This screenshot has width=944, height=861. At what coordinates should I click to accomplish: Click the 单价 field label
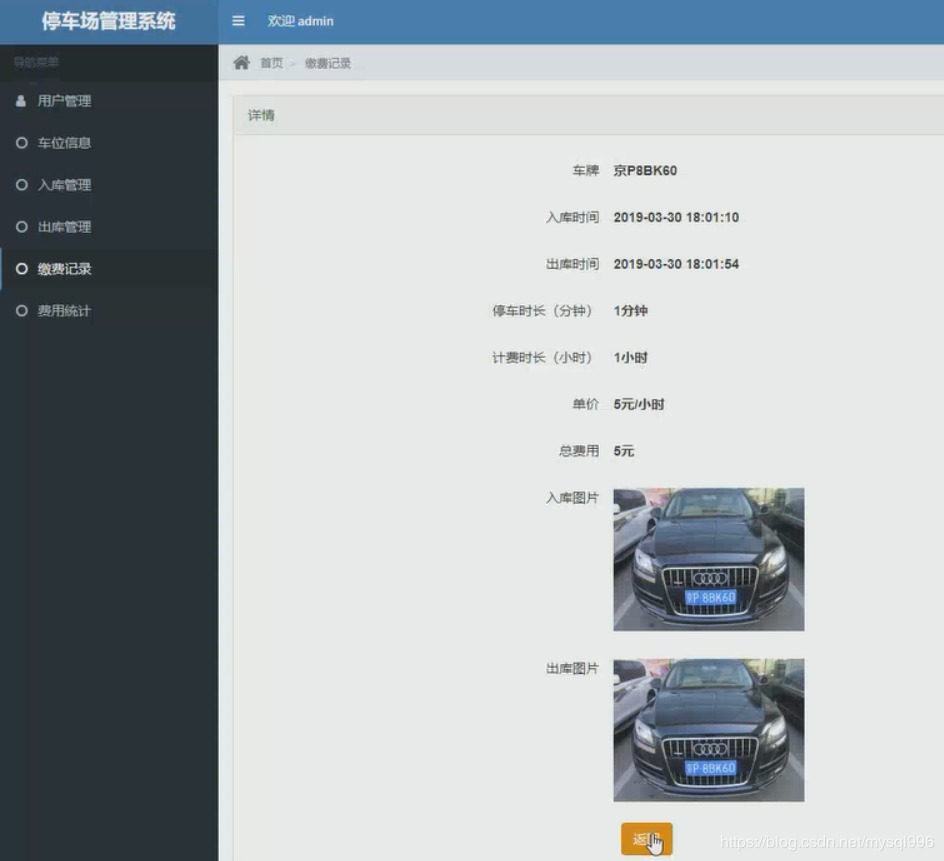coord(585,404)
